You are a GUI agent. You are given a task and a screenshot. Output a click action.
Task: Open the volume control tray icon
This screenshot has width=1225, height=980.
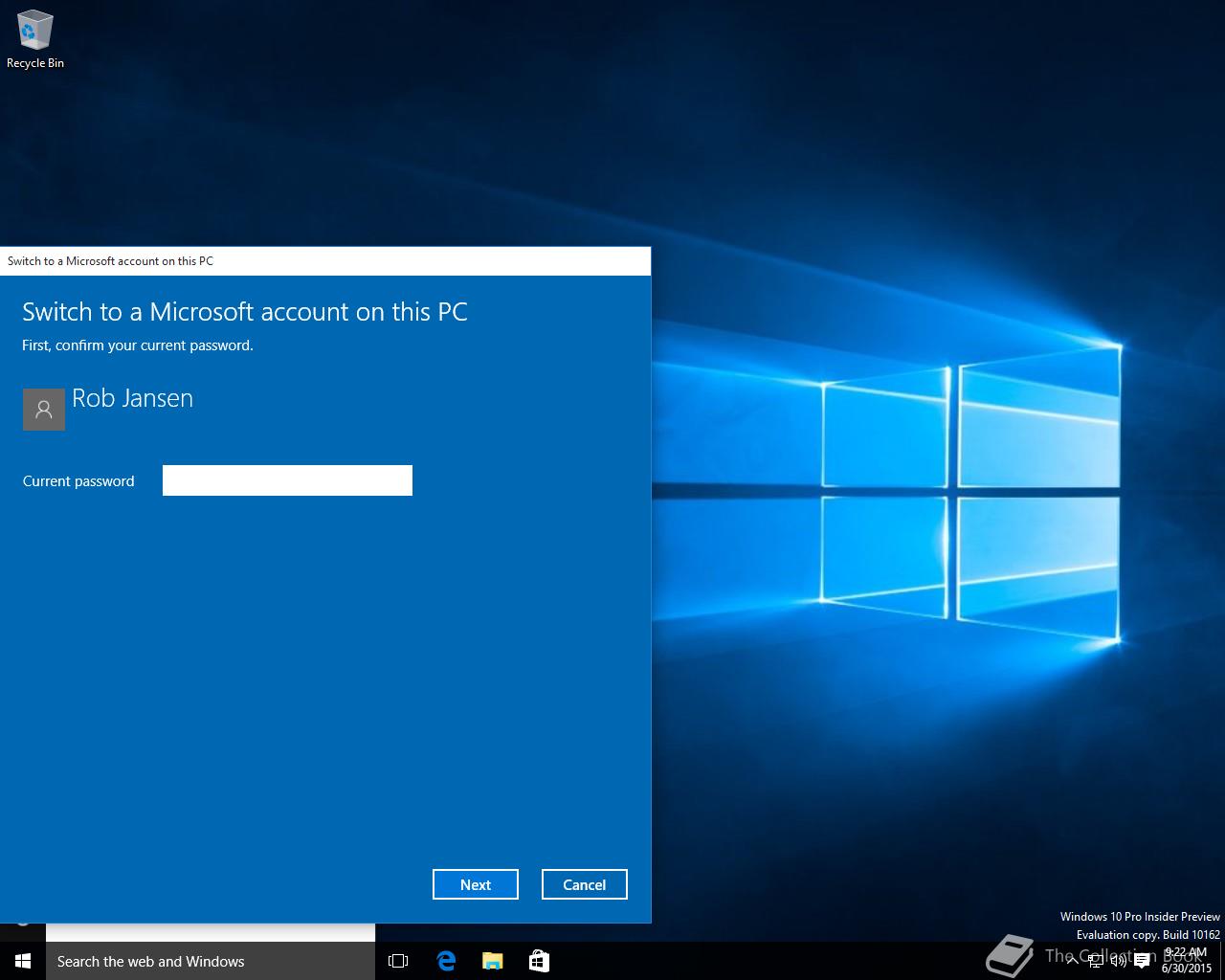click(x=1118, y=962)
